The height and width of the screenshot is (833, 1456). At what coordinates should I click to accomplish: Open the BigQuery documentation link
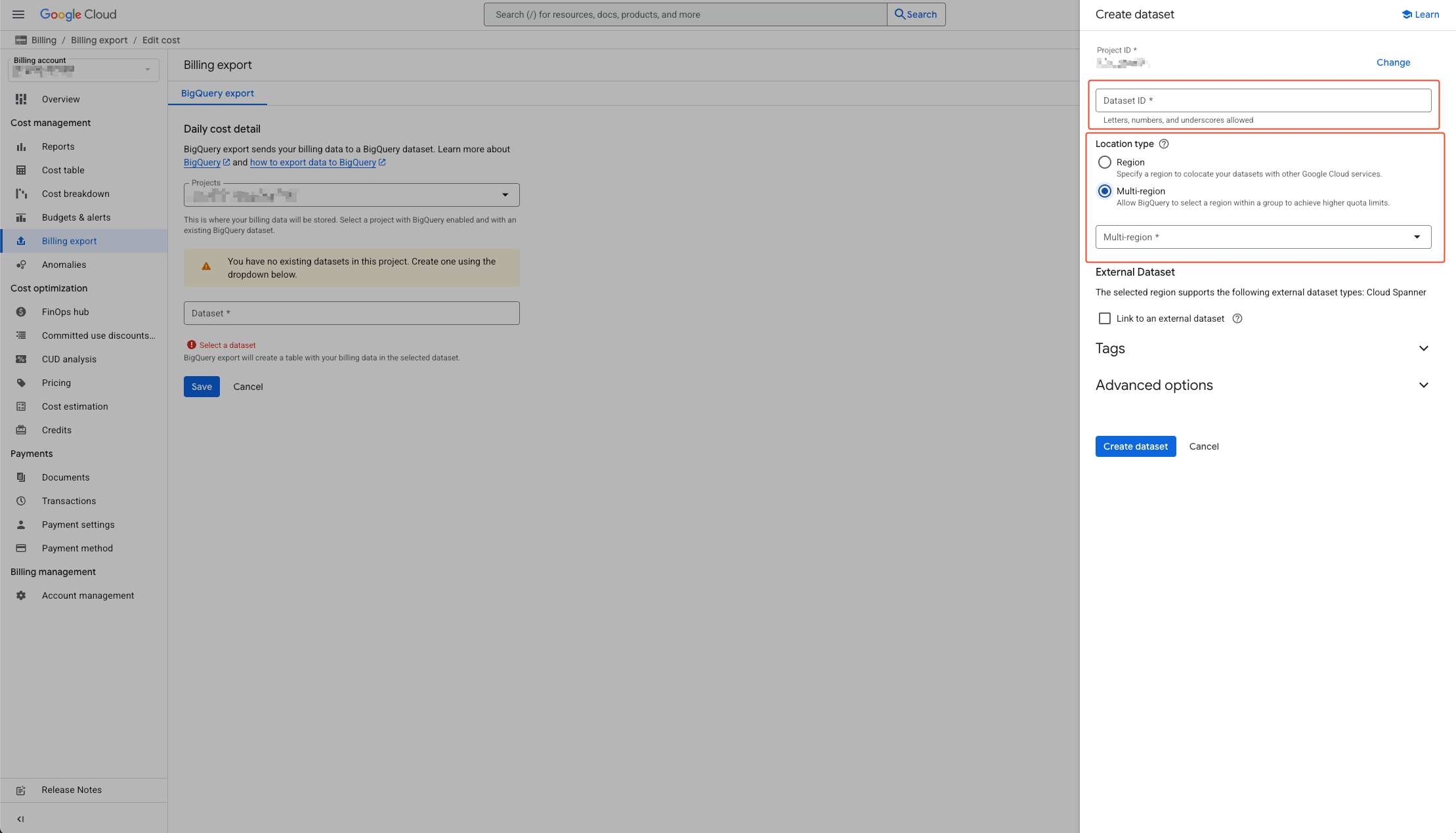pos(207,162)
